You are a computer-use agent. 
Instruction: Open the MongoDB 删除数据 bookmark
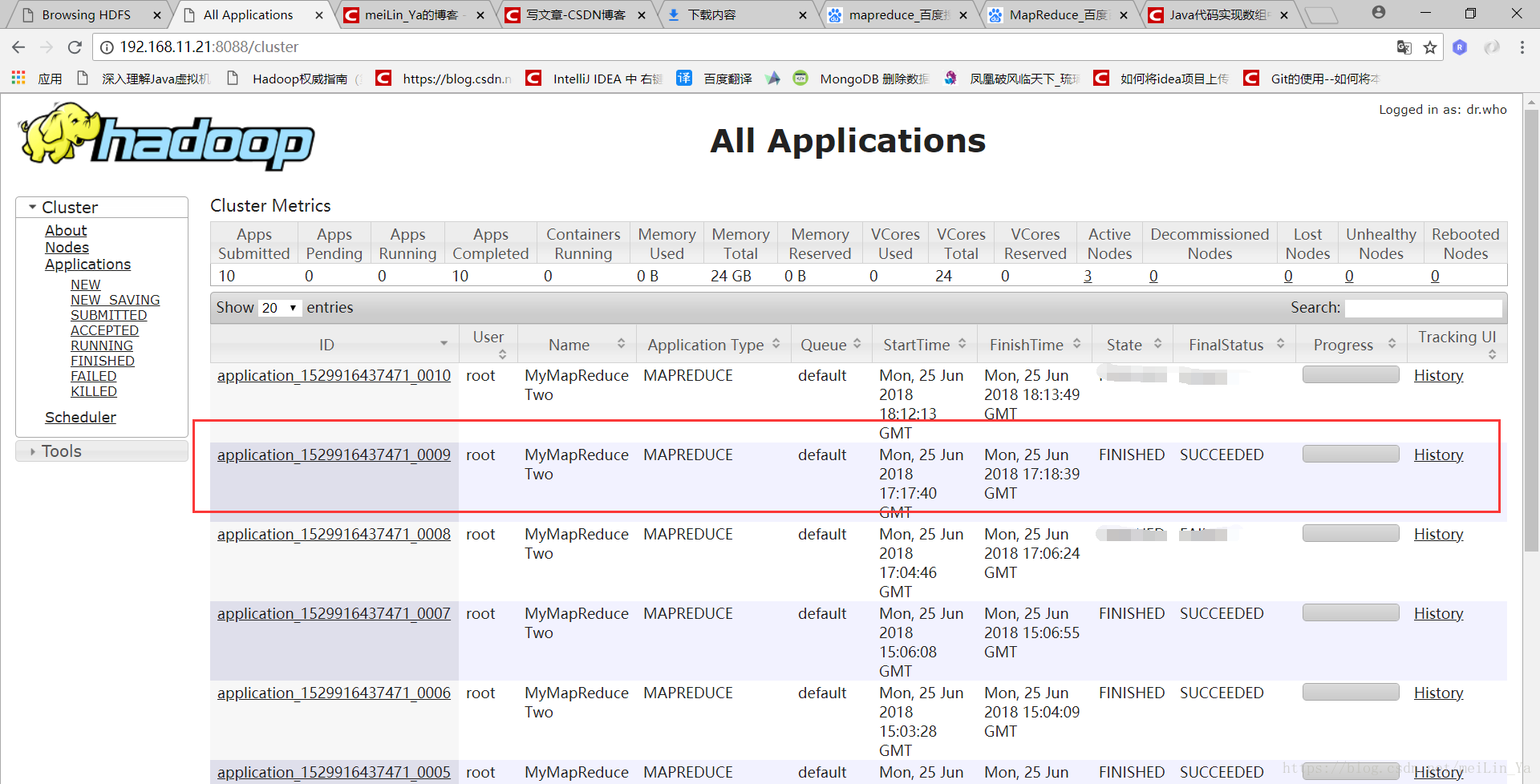click(x=861, y=78)
